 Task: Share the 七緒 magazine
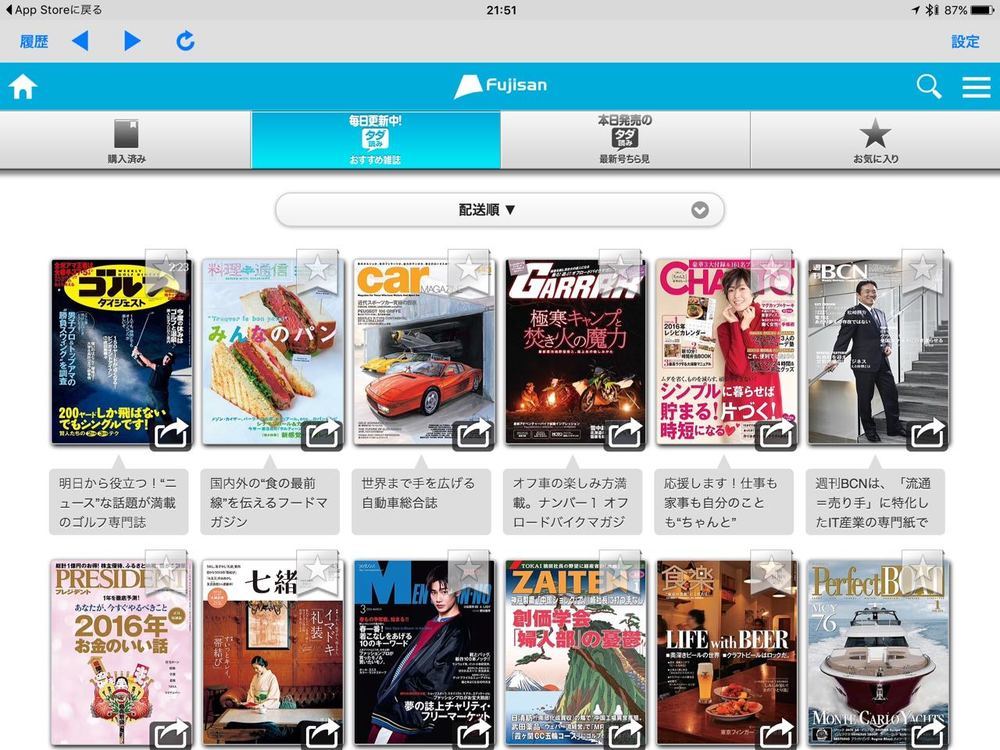tap(323, 734)
